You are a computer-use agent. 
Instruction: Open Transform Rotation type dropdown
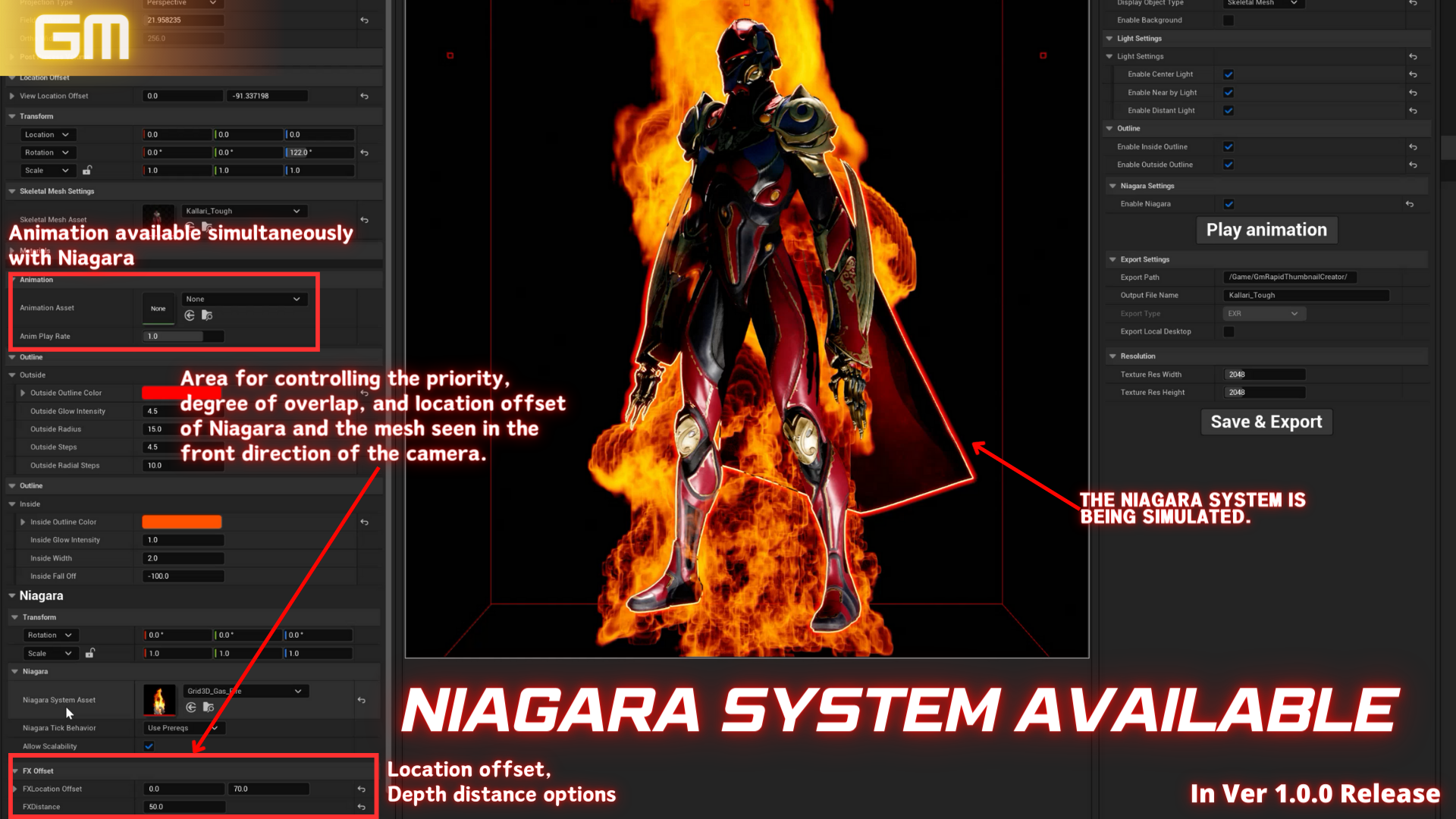(47, 152)
